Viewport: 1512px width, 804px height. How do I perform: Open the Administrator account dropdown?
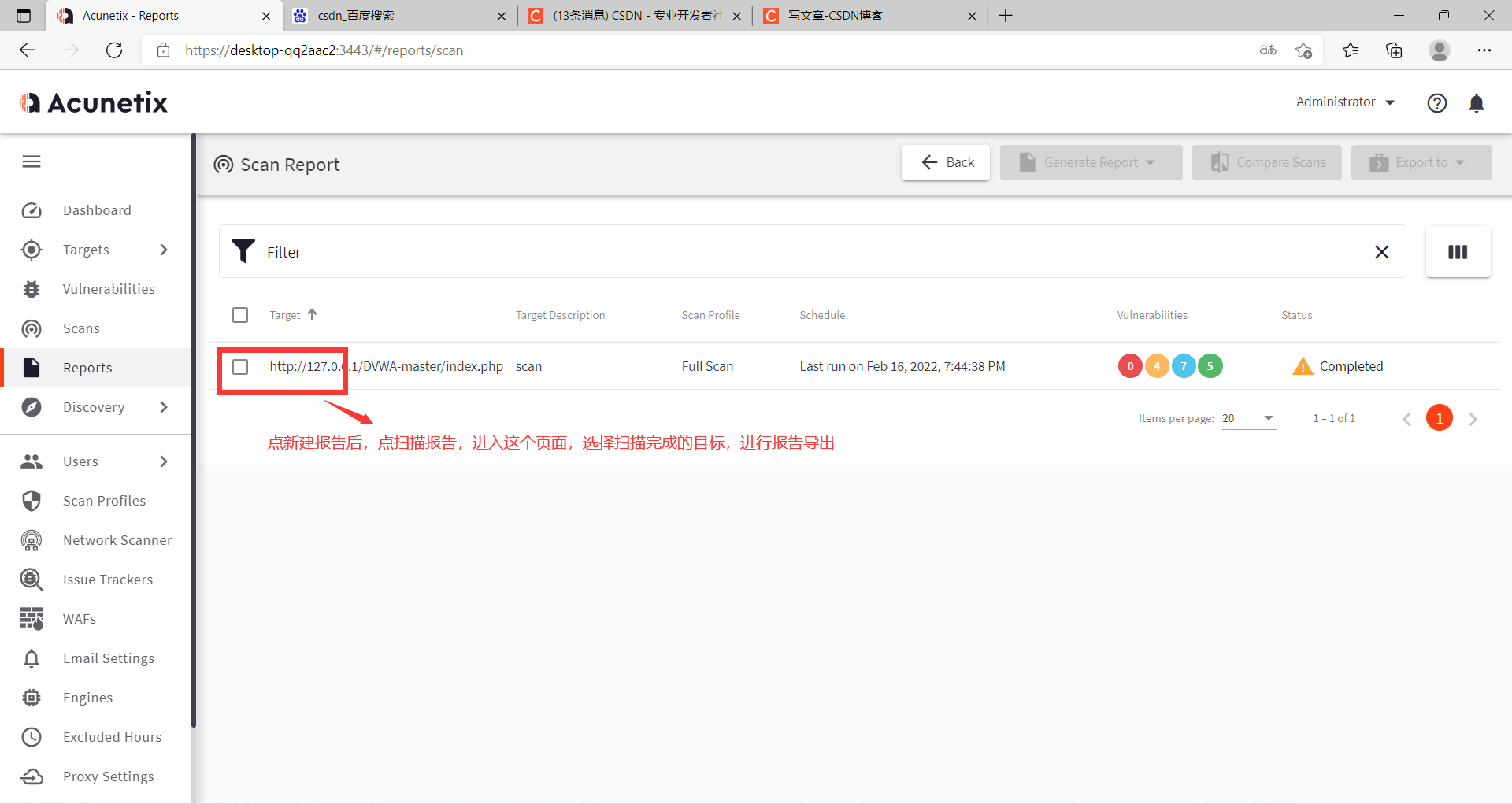[x=1345, y=102]
